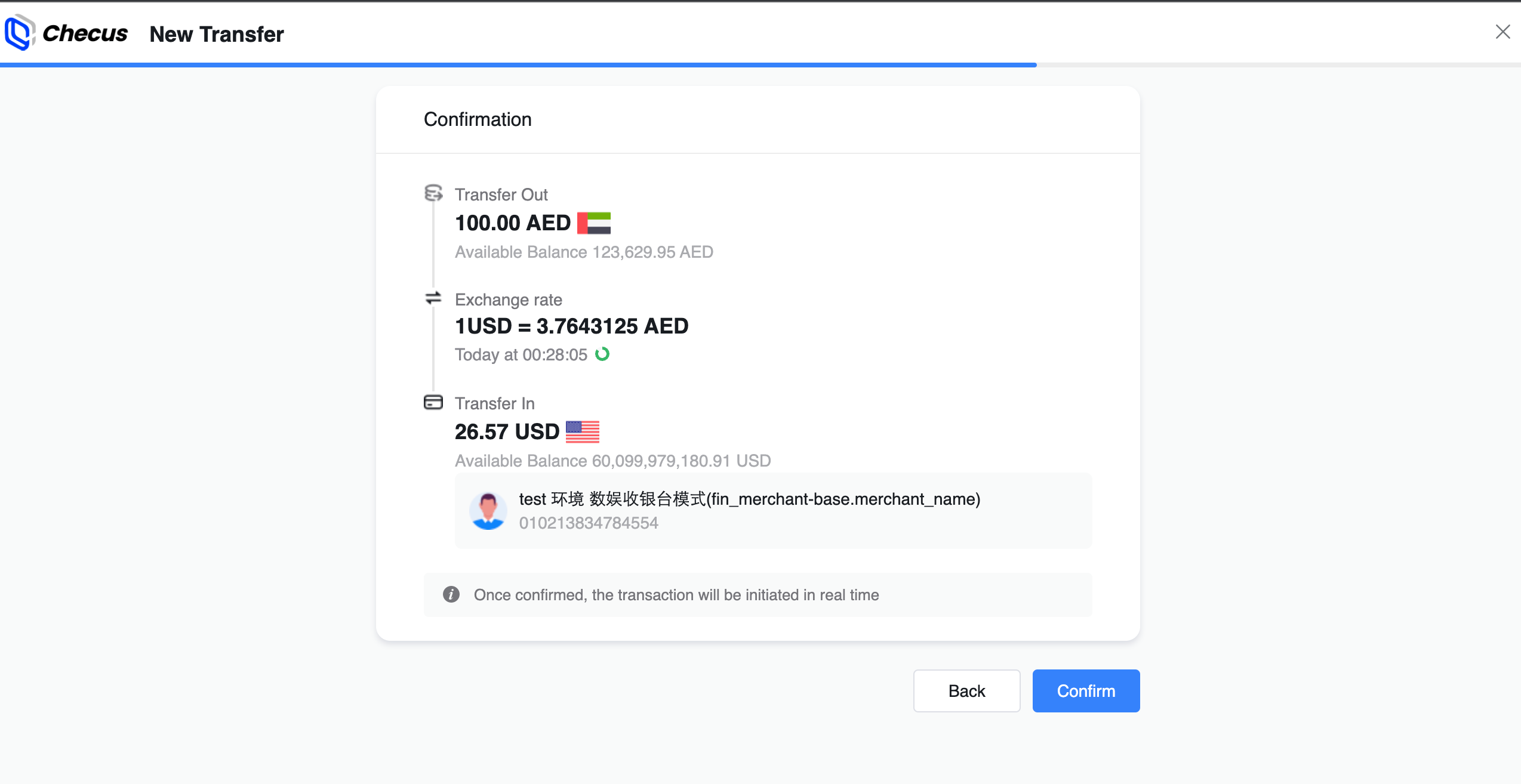
Task: Click the merchant name text
Action: [x=749, y=499]
